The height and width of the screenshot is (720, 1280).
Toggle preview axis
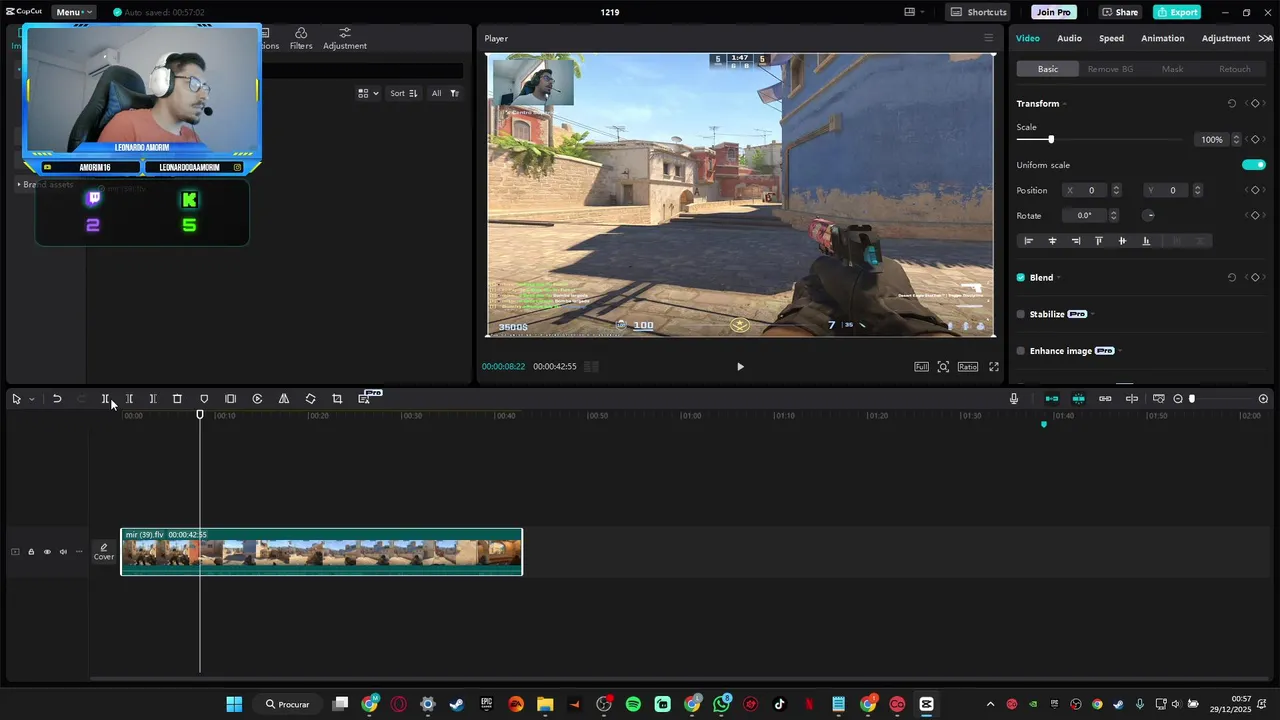pyautogui.click(x=1132, y=399)
